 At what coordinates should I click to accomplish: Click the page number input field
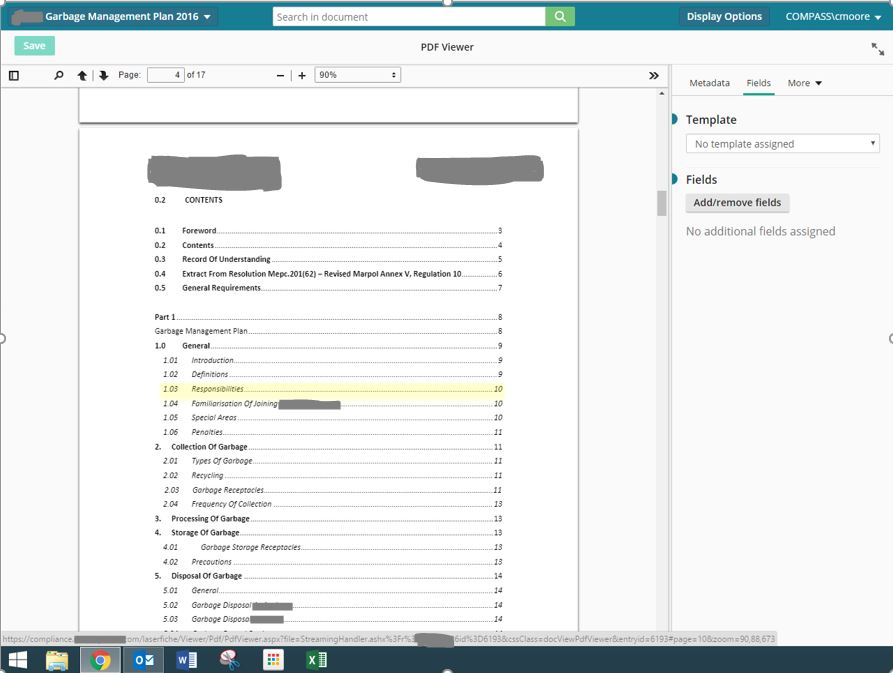click(165, 75)
